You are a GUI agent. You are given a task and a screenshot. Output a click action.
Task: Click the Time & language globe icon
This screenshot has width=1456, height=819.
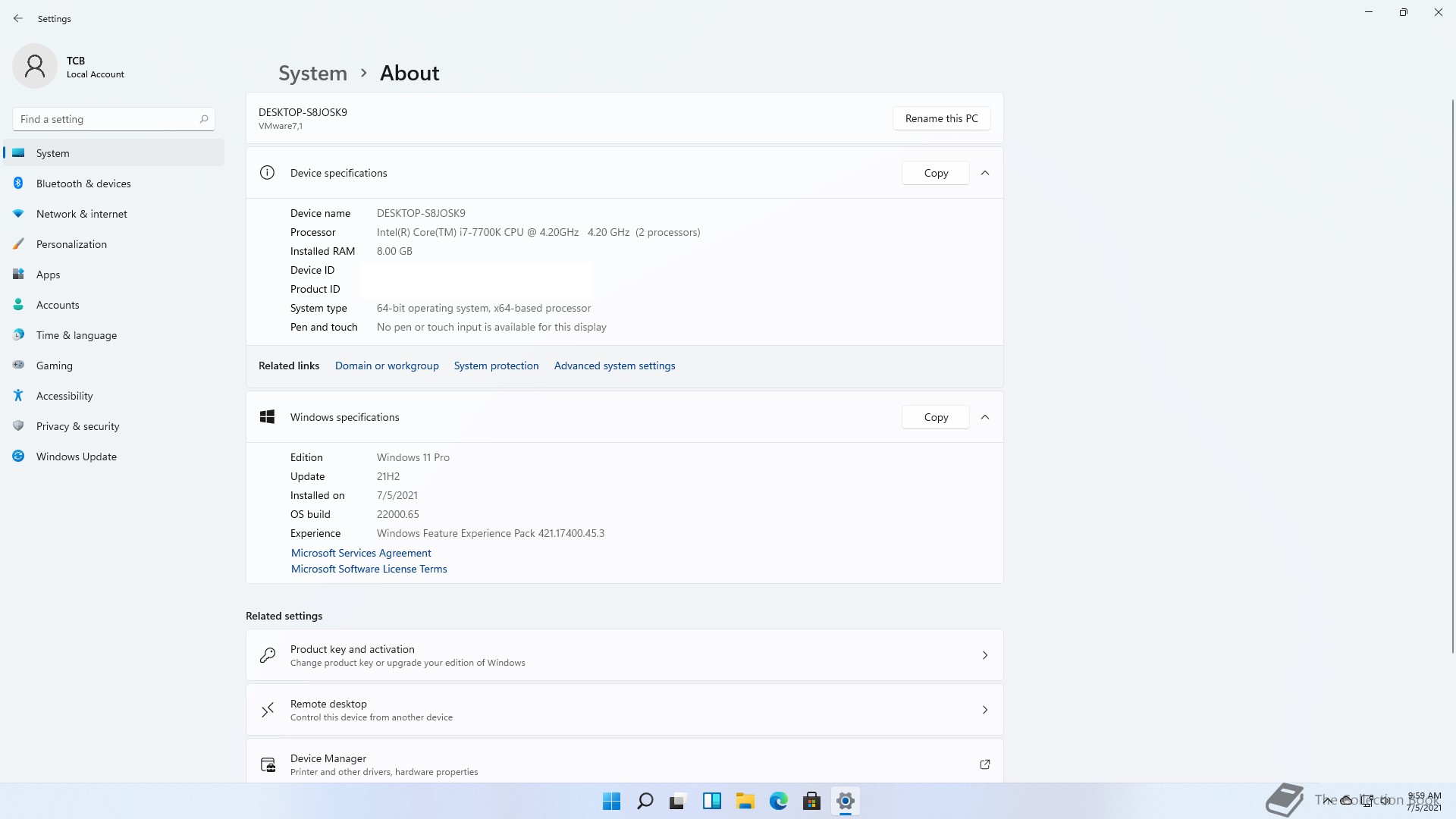pyautogui.click(x=19, y=335)
